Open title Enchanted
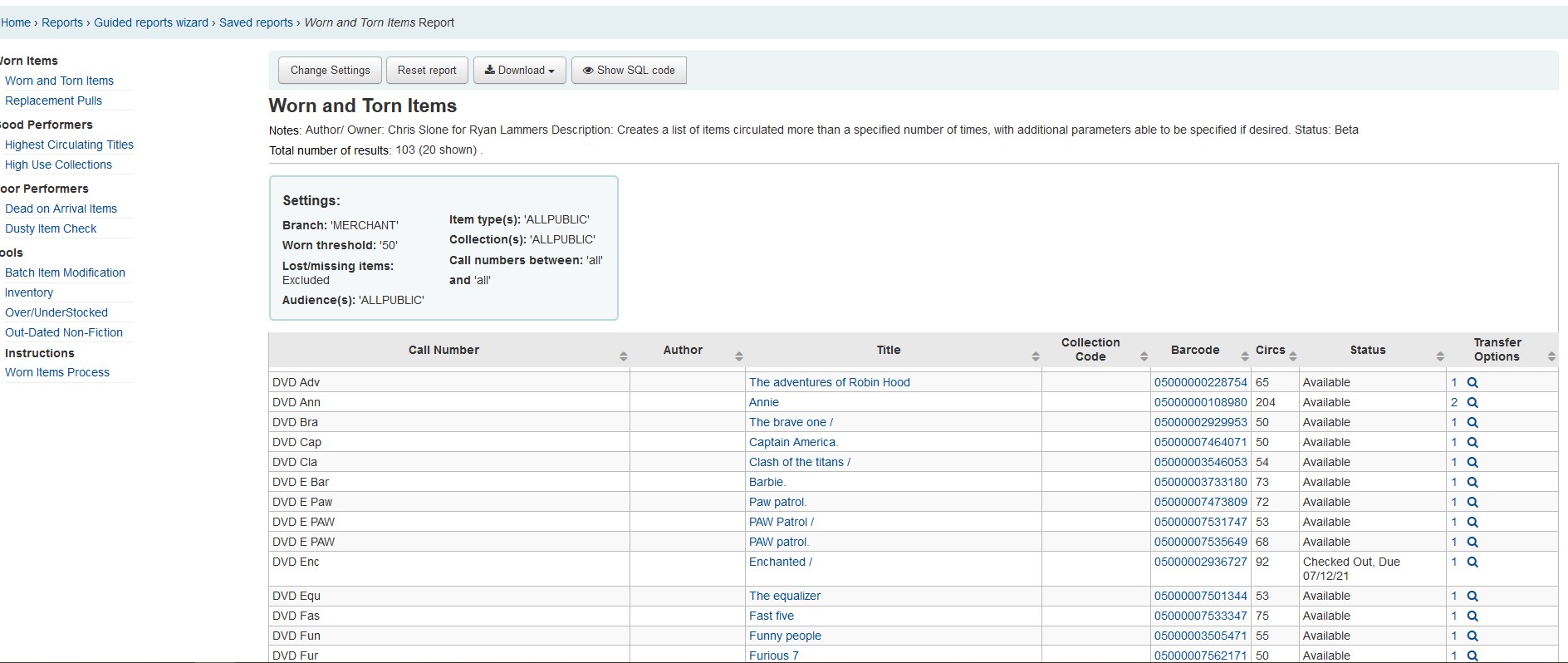1568x663 pixels. (781, 562)
